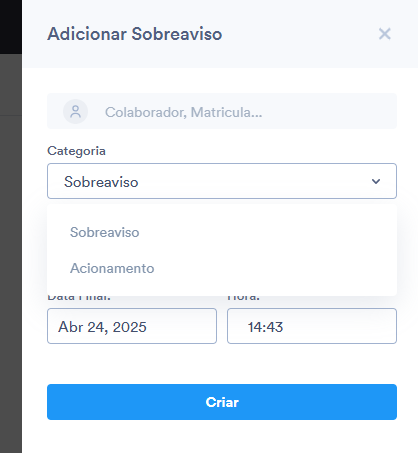Viewport: 418px width, 453px height.
Task: Click the light header strip beside the title
Action: 300,34
